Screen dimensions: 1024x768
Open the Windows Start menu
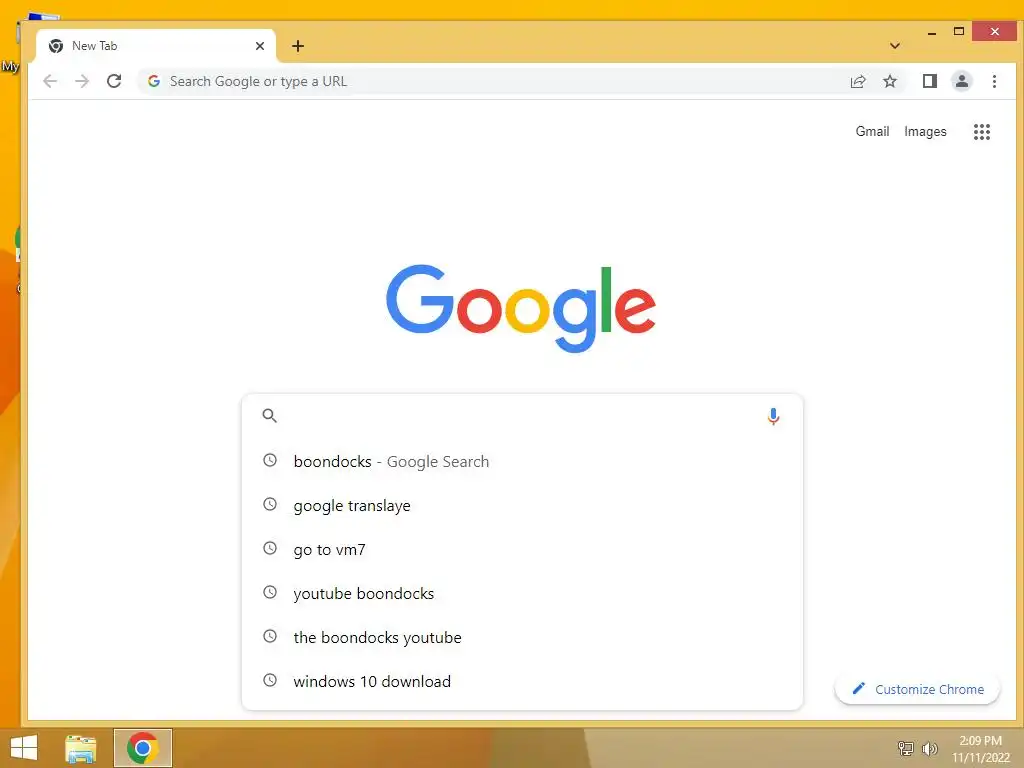(24, 748)
